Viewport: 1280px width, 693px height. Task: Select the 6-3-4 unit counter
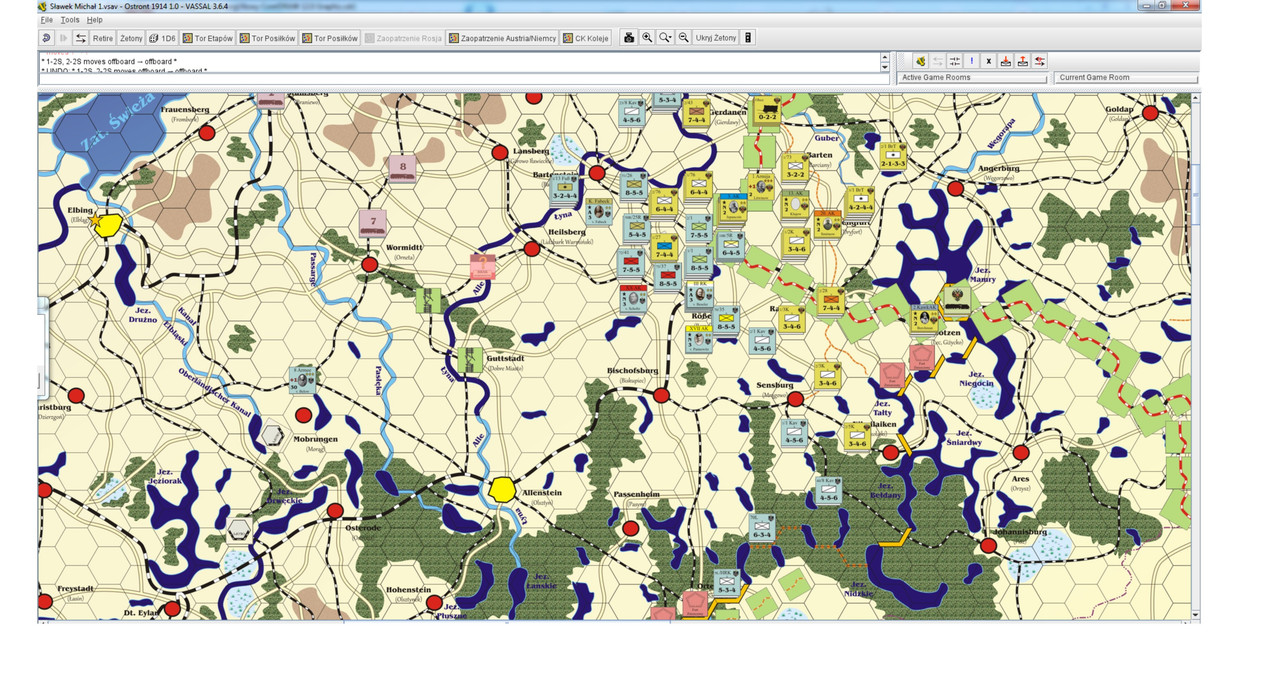pyautogui.click(x=764, y=529)
